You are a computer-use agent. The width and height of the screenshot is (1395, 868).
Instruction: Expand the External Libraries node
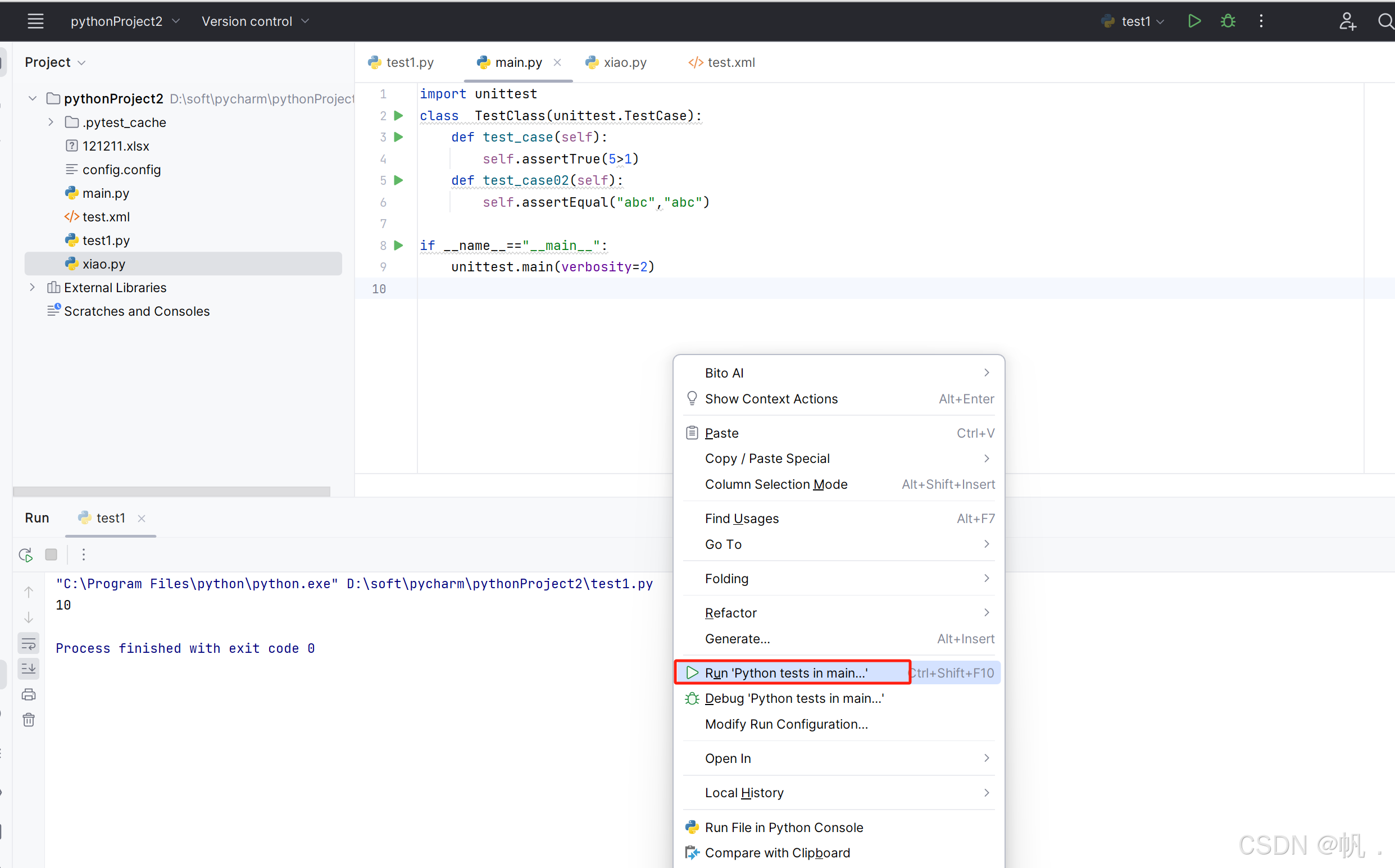point(32,287)
